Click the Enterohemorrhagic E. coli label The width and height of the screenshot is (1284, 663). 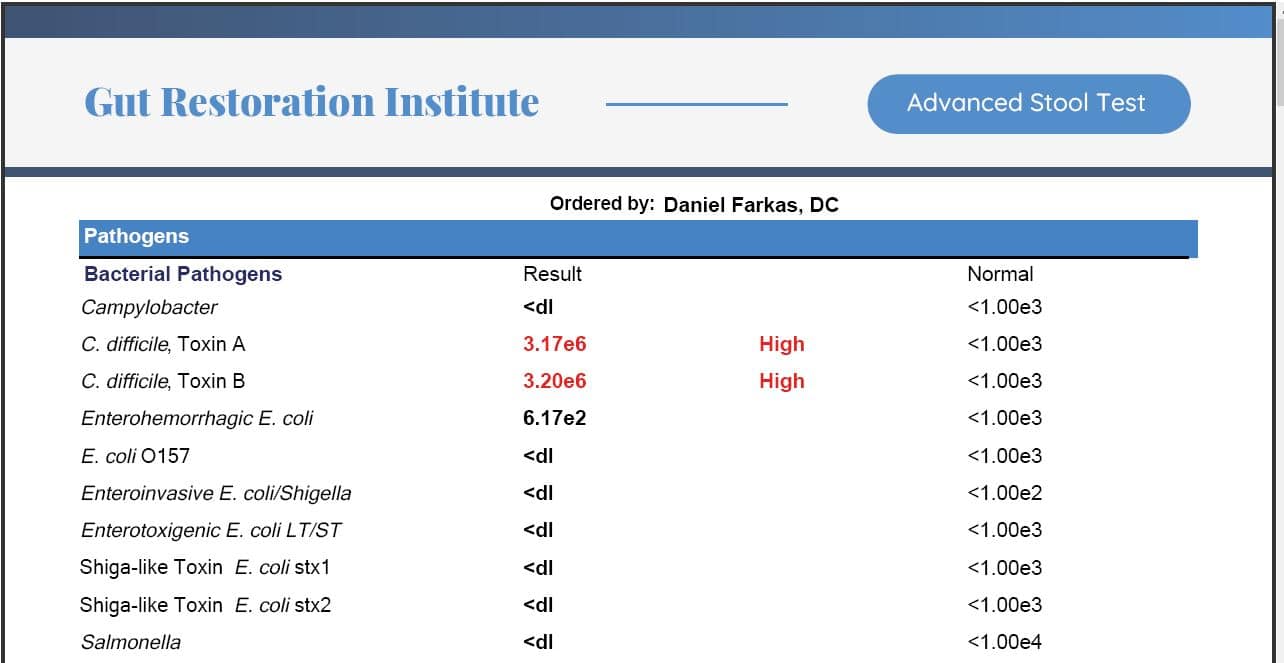pos(197,419)
